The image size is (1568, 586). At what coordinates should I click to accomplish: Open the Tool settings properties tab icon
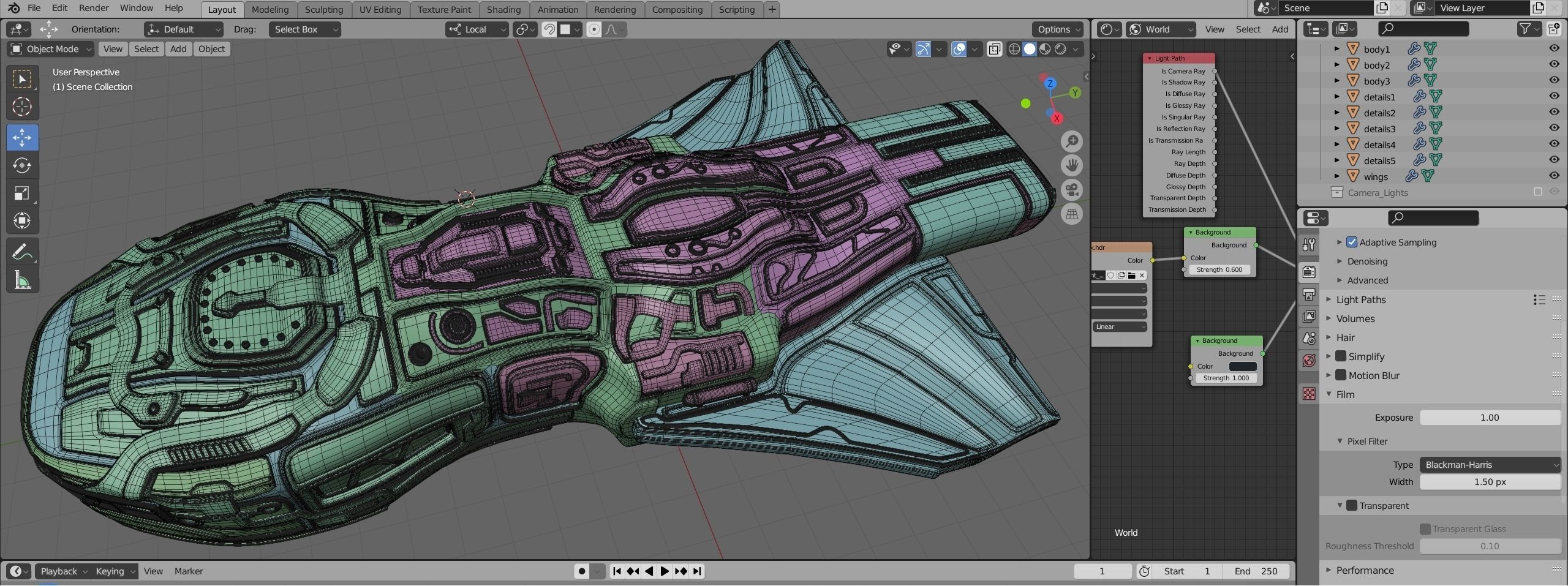[1309, 245]
